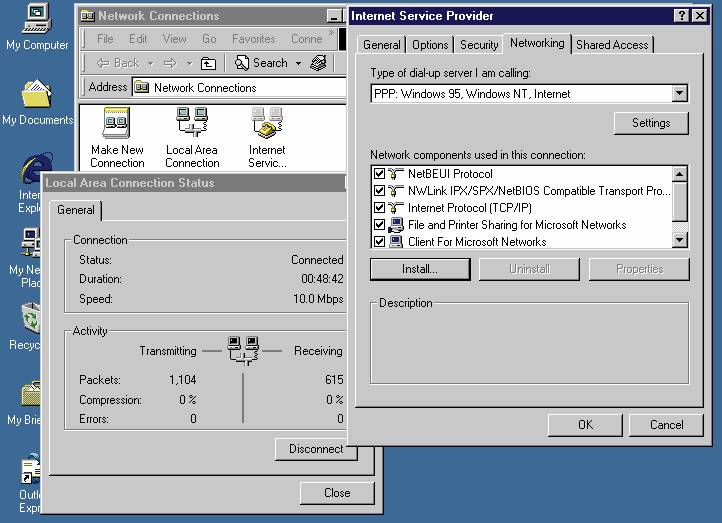Click the Settings button
This screenshot has width=722, height=523.
(x=651, y=123)
